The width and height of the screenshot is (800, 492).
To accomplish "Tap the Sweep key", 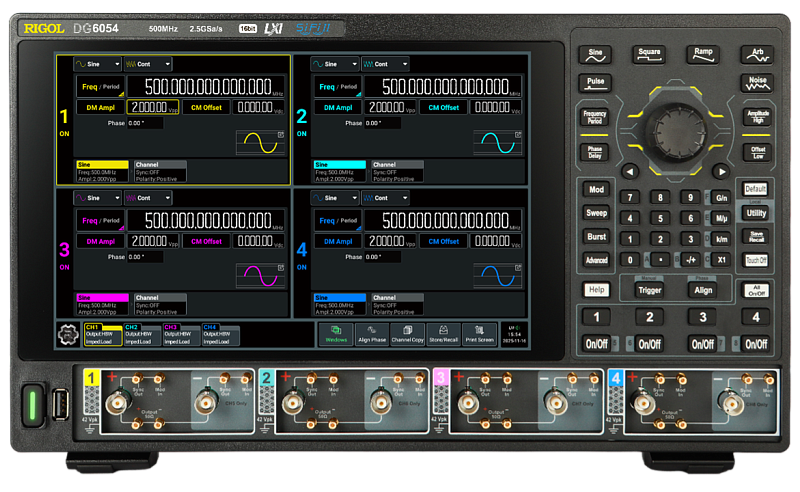I will (x=596, y=213).
